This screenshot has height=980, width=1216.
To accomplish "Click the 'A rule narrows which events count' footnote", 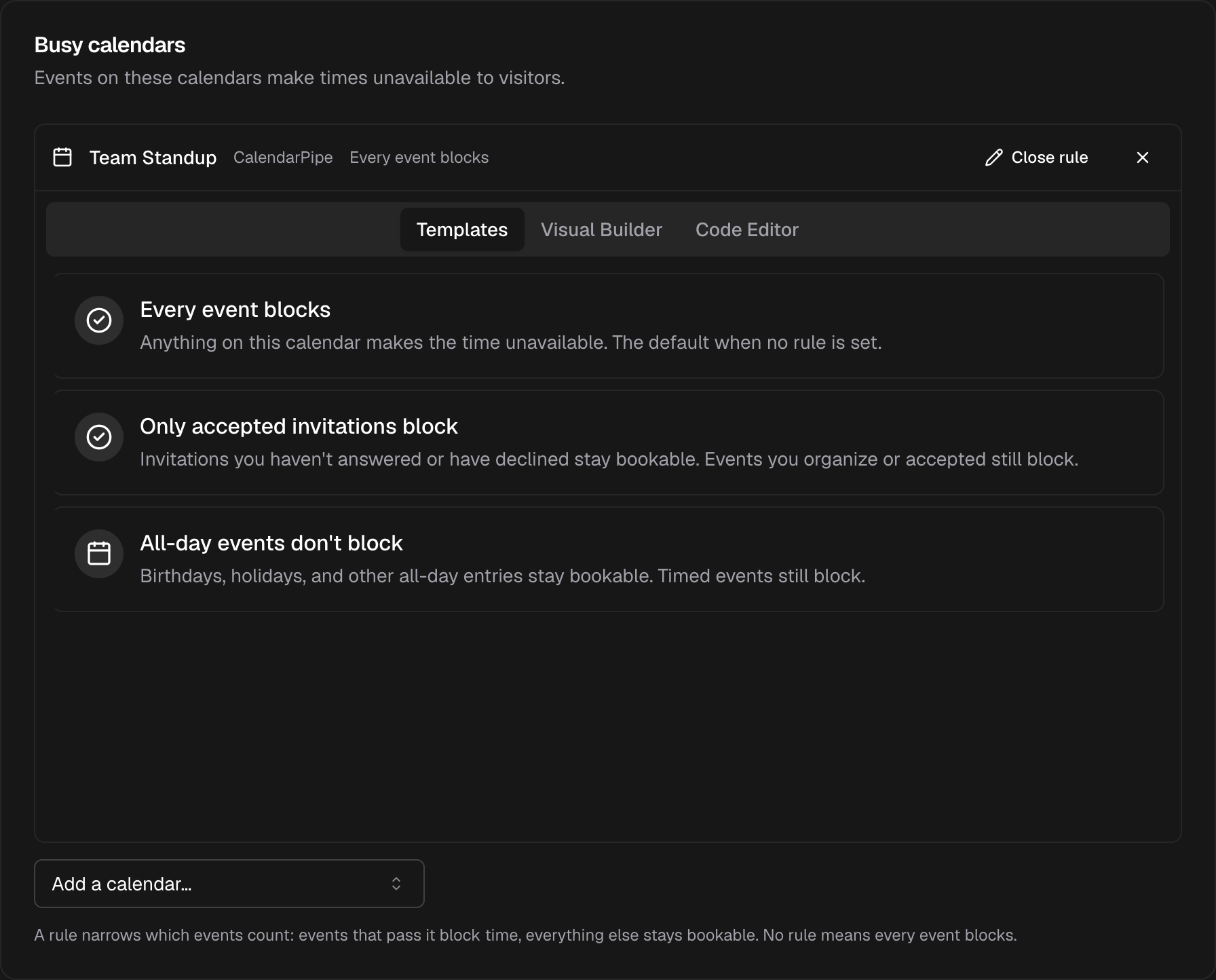I will [526, 935].
